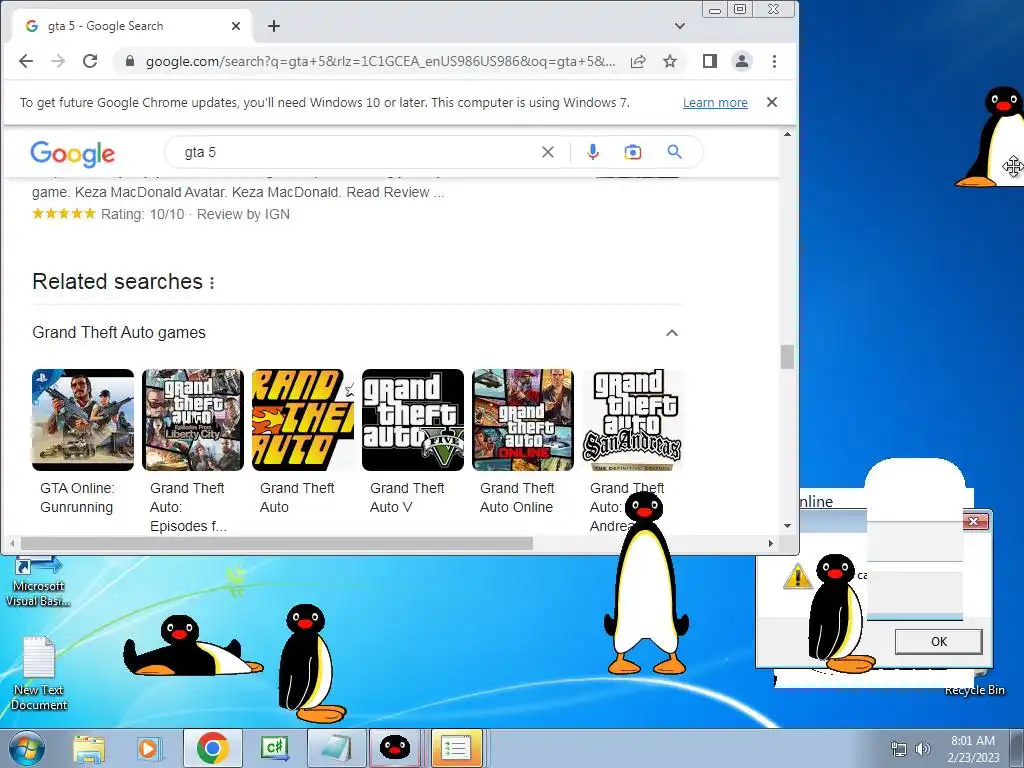
Task: Click the vertical scrollbar up arrow
Action: 788,135
